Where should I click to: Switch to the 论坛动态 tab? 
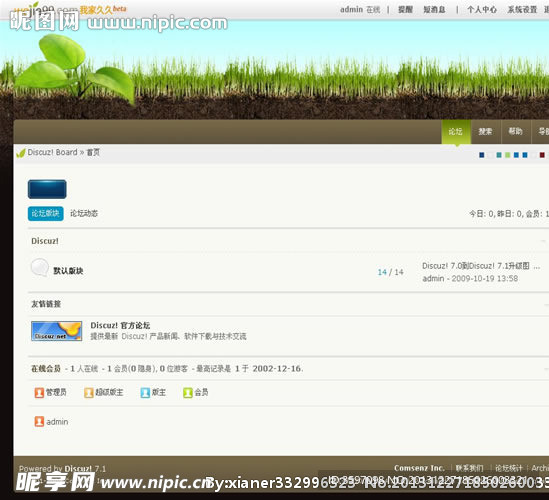click(x=84, y=213)
